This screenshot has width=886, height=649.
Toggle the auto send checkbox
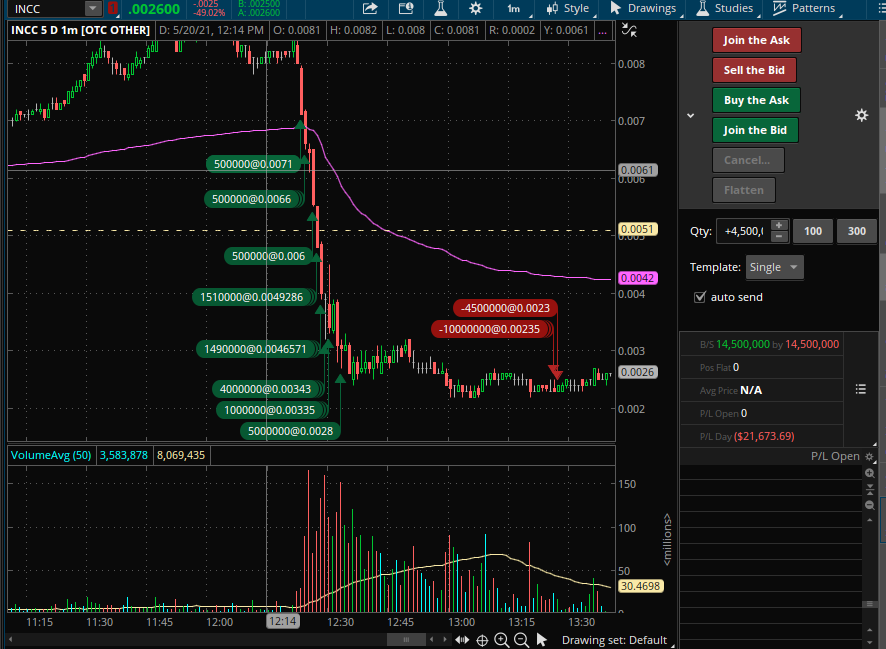pyautogui.click(x=700, y=297)
